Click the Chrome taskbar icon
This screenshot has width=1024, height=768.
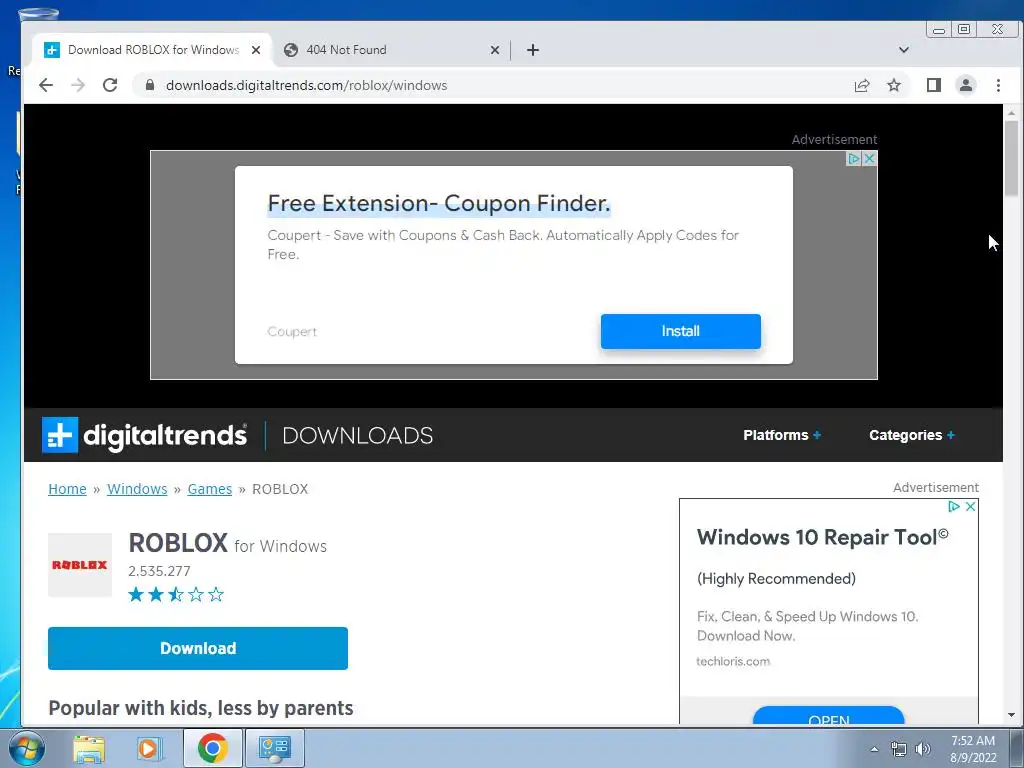click(x=213, y=748)
